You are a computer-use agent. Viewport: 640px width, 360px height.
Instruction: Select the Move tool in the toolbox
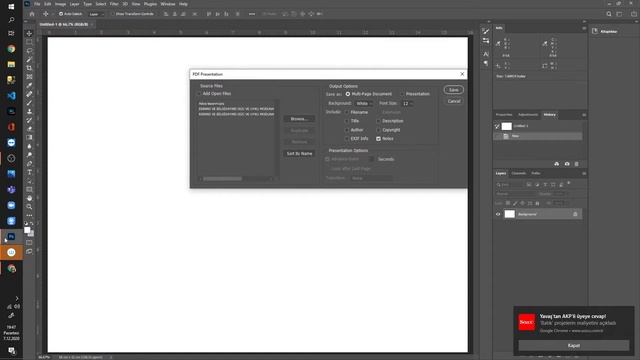(29, 33)
